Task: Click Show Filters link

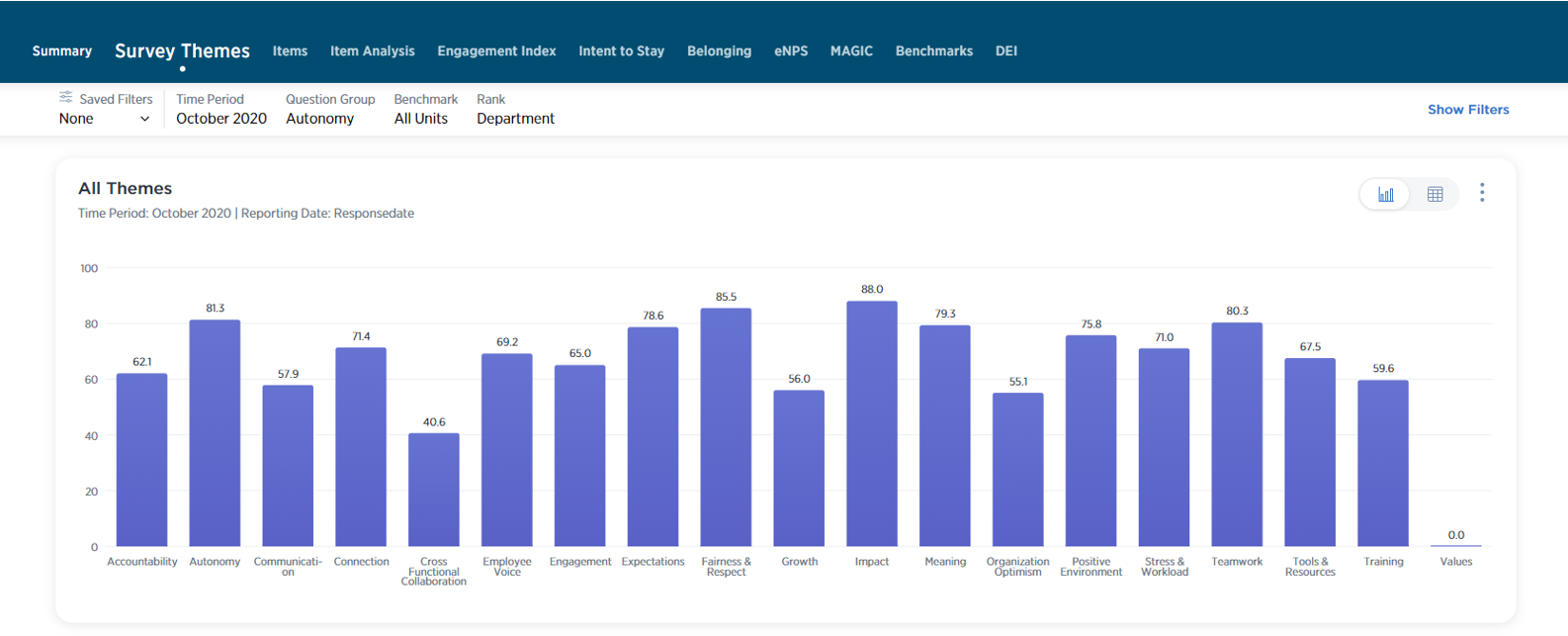Action: click(1467, 110)
